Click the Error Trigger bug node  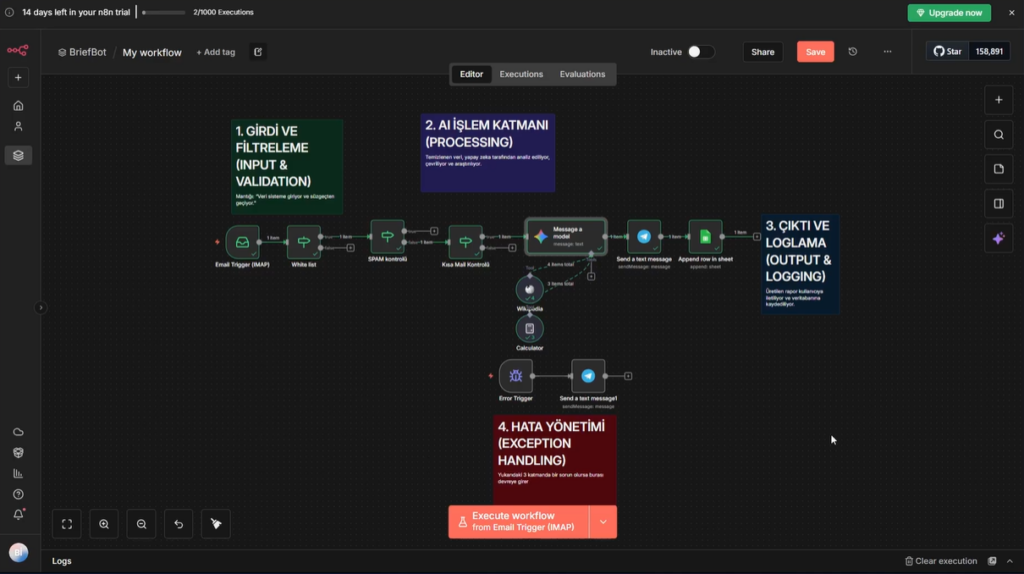point(516,376)
